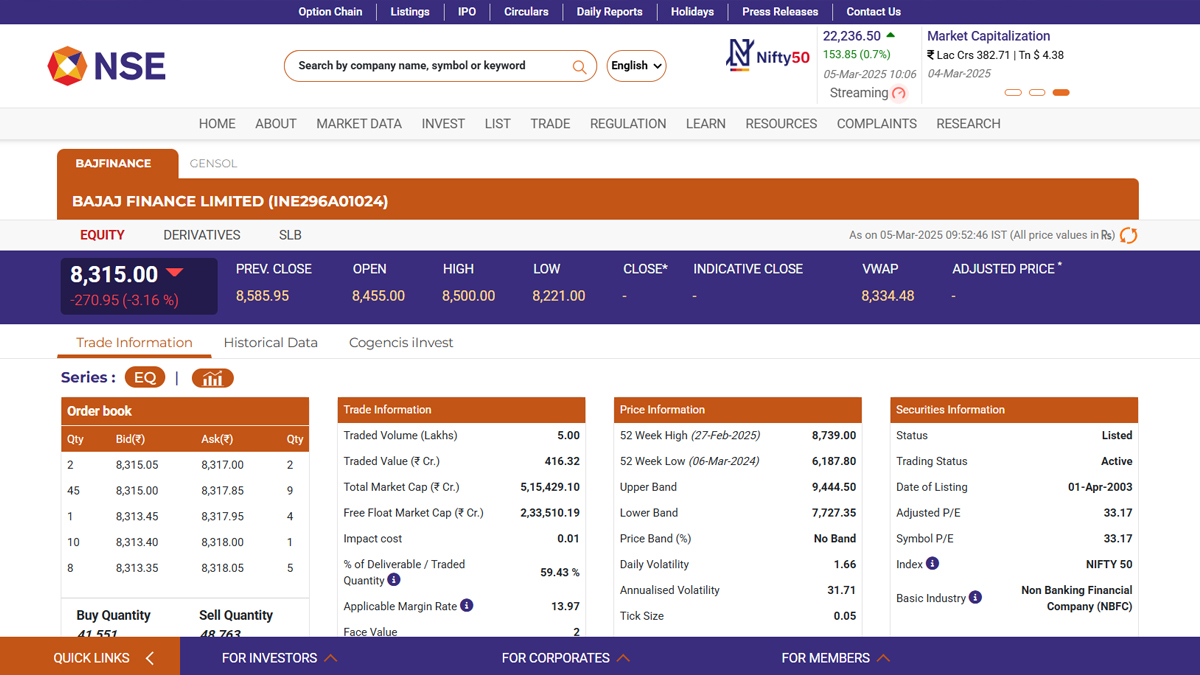Expand the For Investors footer menu
The image size is (1200, 675).
(x=279, y=658)
